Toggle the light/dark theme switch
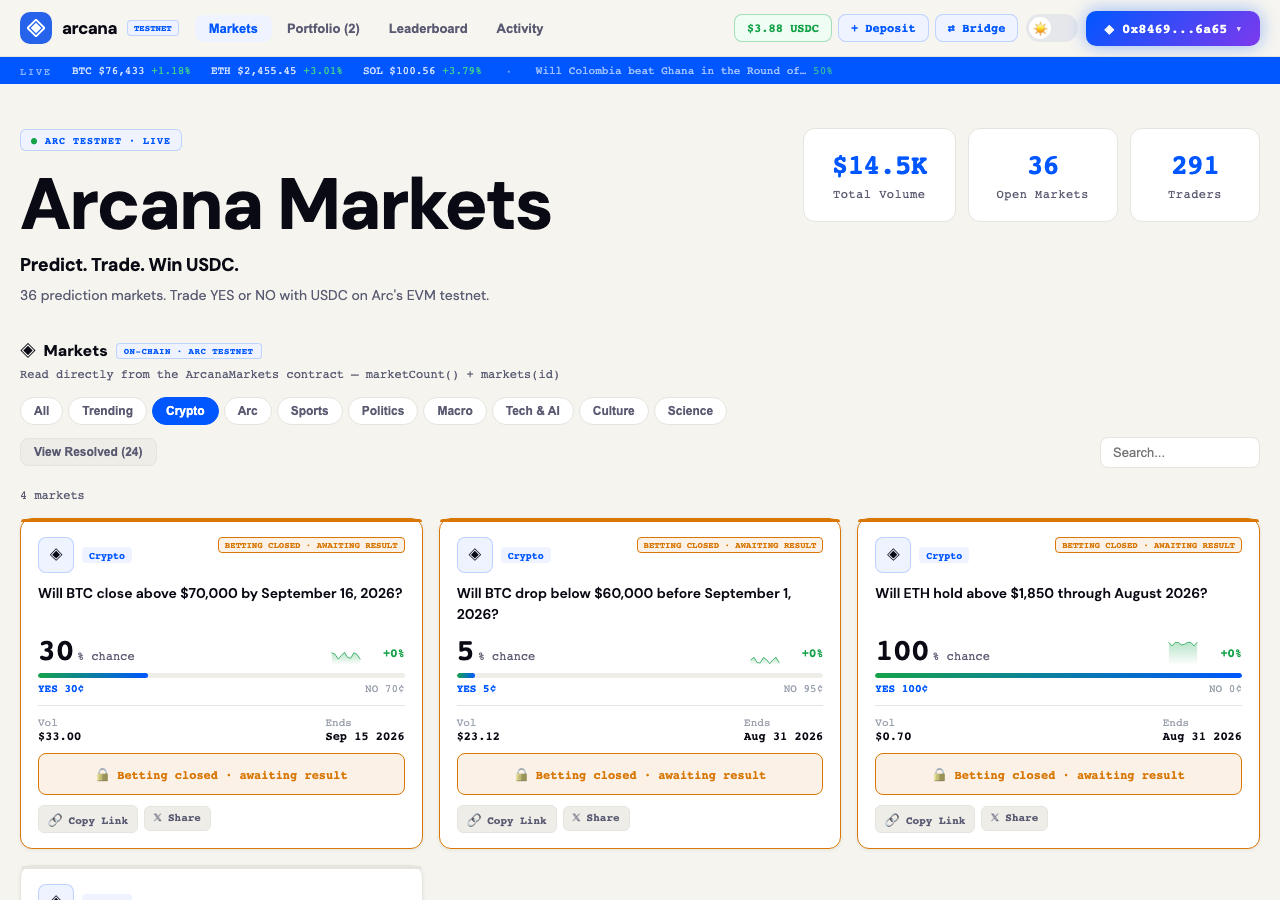 tap(1052, 28)
